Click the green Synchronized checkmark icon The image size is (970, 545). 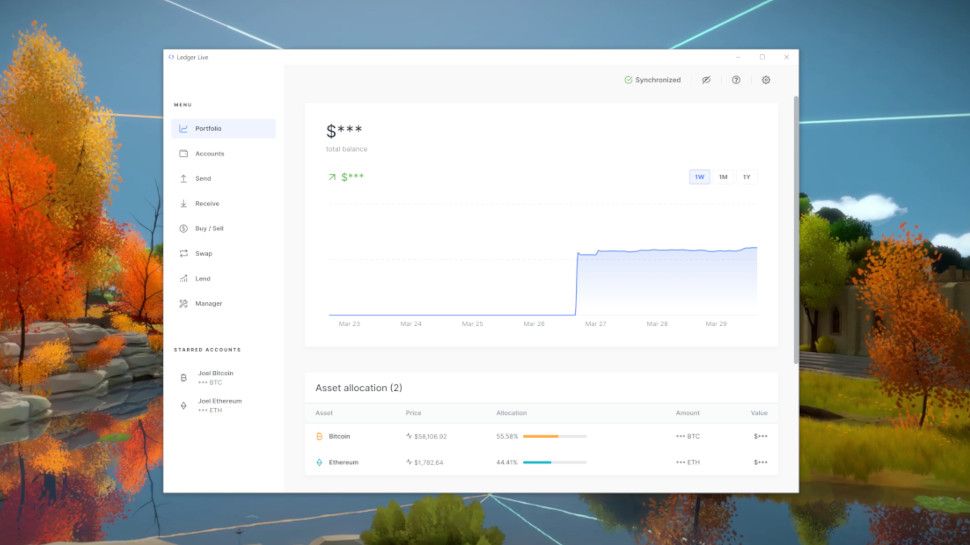pos(628,80)
